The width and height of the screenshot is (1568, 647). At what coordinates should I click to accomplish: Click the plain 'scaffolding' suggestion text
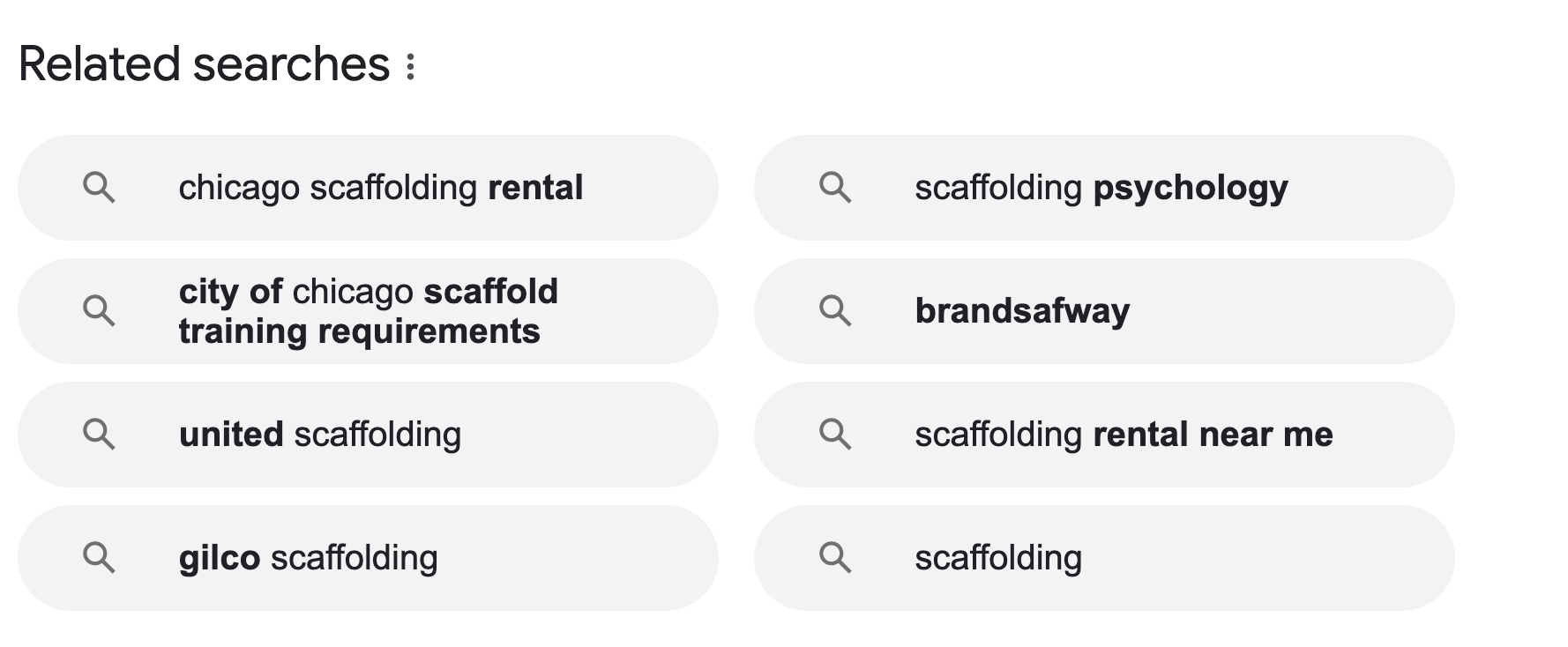coord(997,558)
